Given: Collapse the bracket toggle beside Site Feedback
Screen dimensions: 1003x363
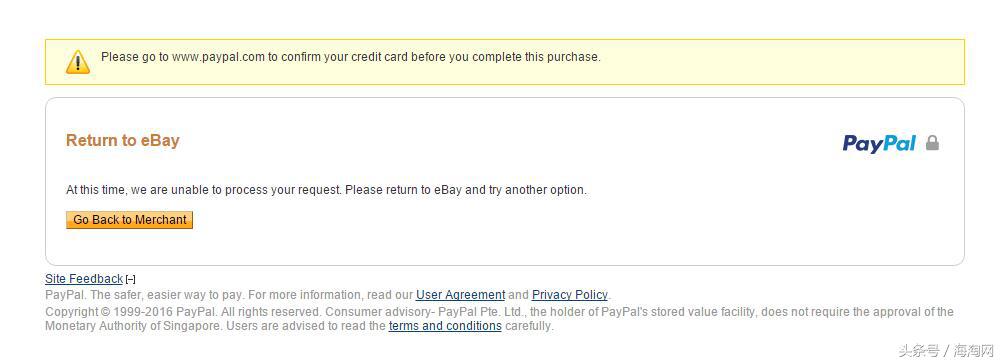Looking at the screenshot, I should pyautogui.click(x=130, y=279).
